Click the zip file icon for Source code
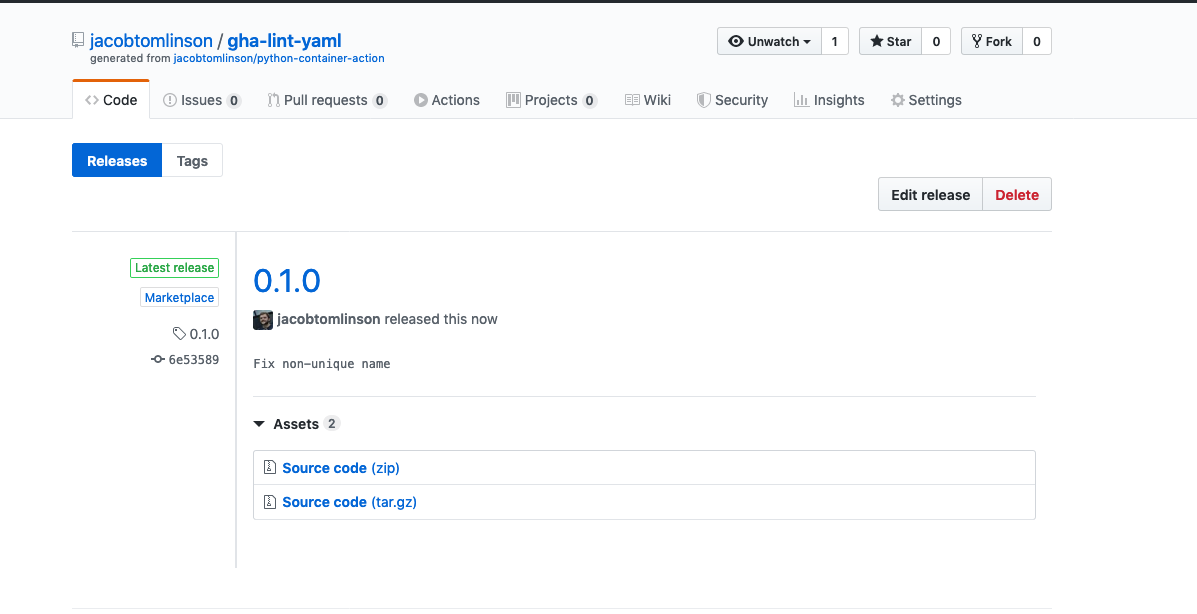This screenshot has height=614, width=1197. tap(269, 468)
